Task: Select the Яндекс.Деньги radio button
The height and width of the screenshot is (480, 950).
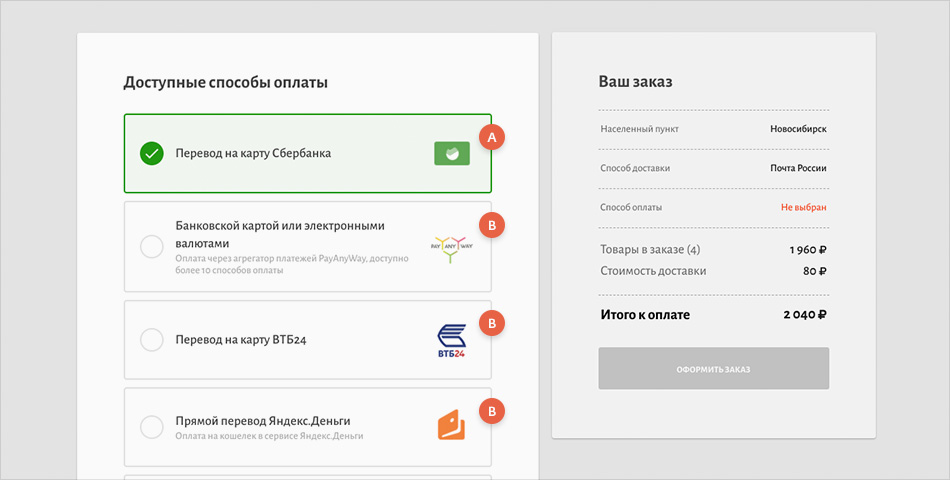Action: pyautogui.click(x=151, y=427)
